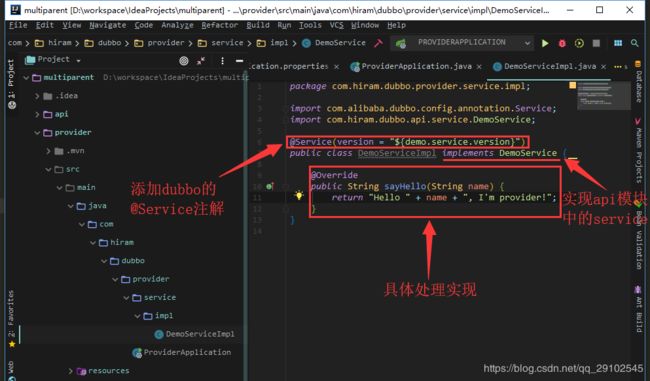Image resolution: width=650 pixels, height=381 pixels.
Task: Collapse the src folder
Action: (x=49, y=169)
